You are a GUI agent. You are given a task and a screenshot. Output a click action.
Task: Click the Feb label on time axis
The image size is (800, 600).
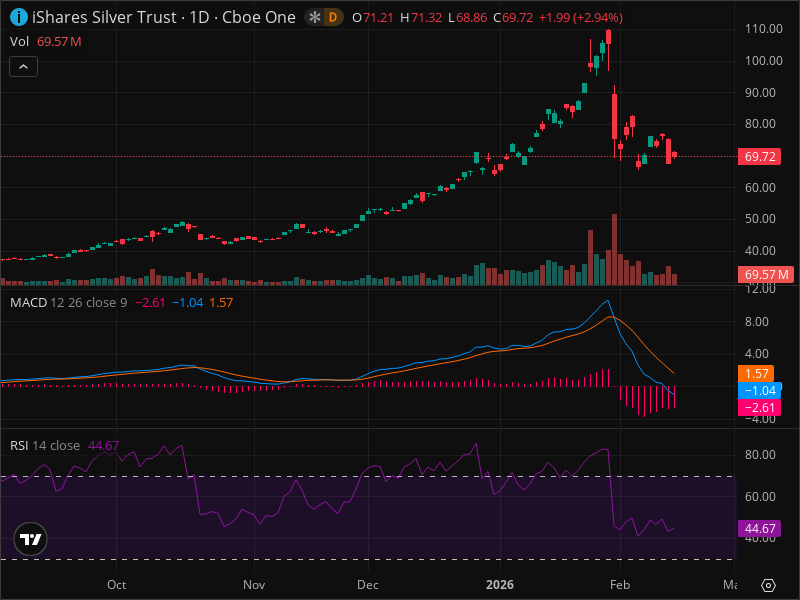[x=620, y=585]
